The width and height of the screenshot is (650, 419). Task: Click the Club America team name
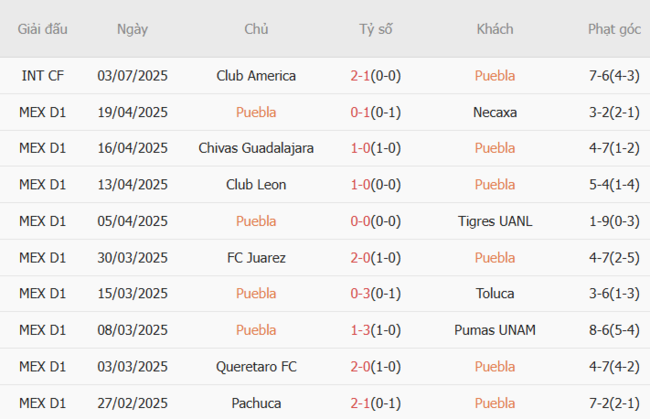point(256,75)
